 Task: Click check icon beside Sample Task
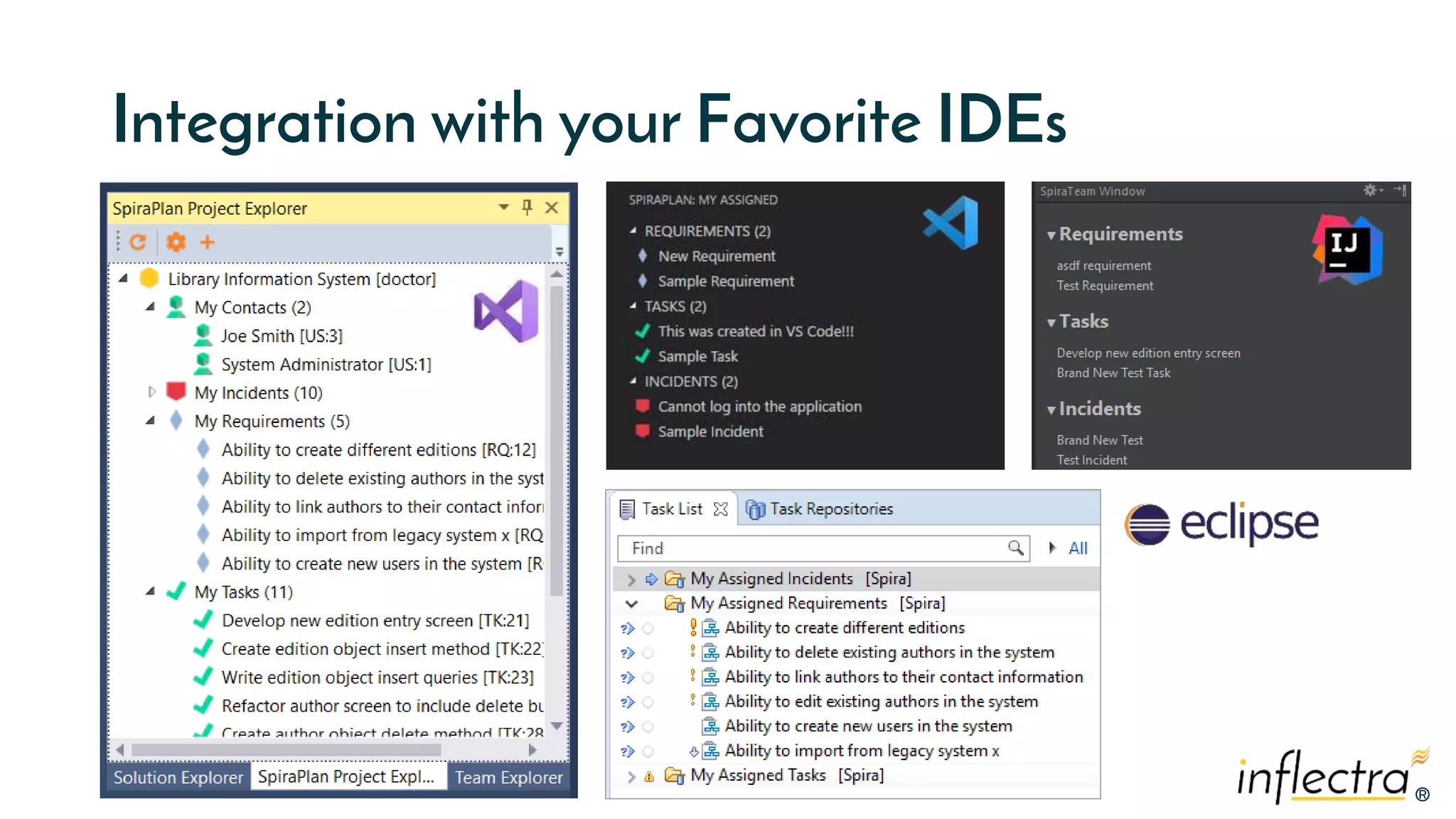pyautogui.click(x=643, y=355)
